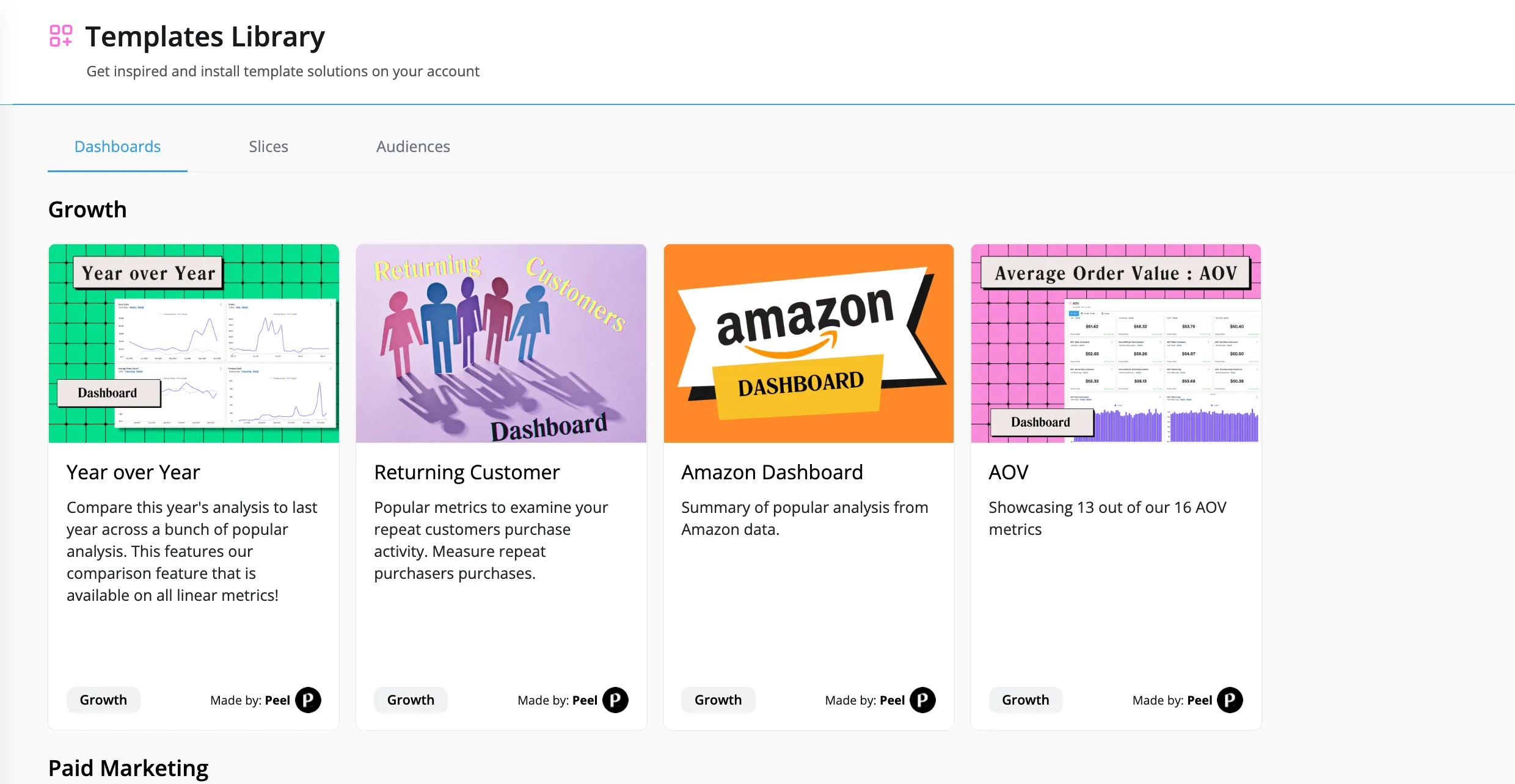
Task: Click 'Showcasing 13 out of our 16 AOV metrics' text
Action: pos(1108,518)
